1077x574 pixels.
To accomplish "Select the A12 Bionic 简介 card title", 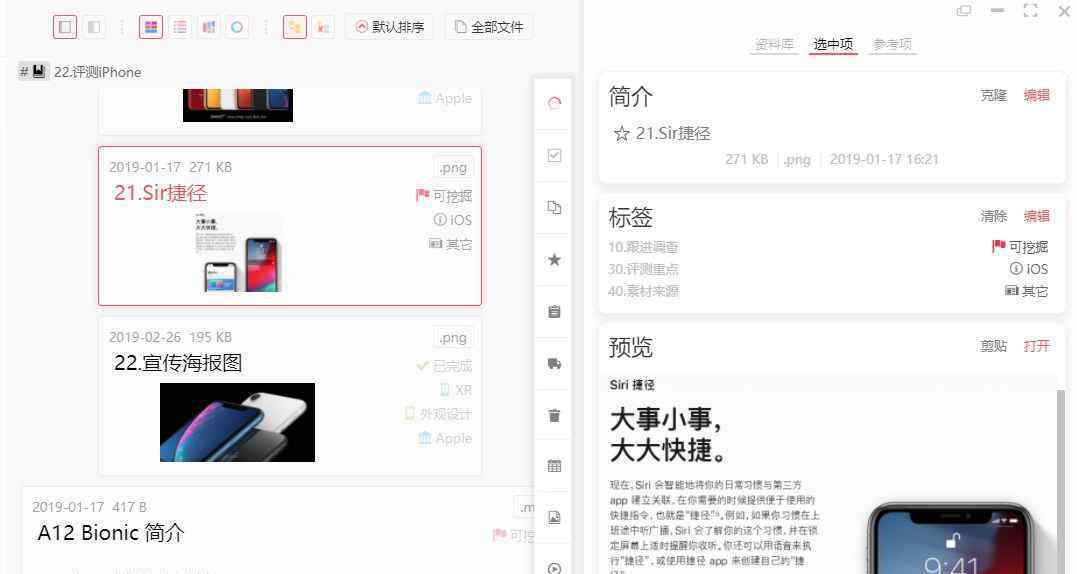I will click(111, 533).
